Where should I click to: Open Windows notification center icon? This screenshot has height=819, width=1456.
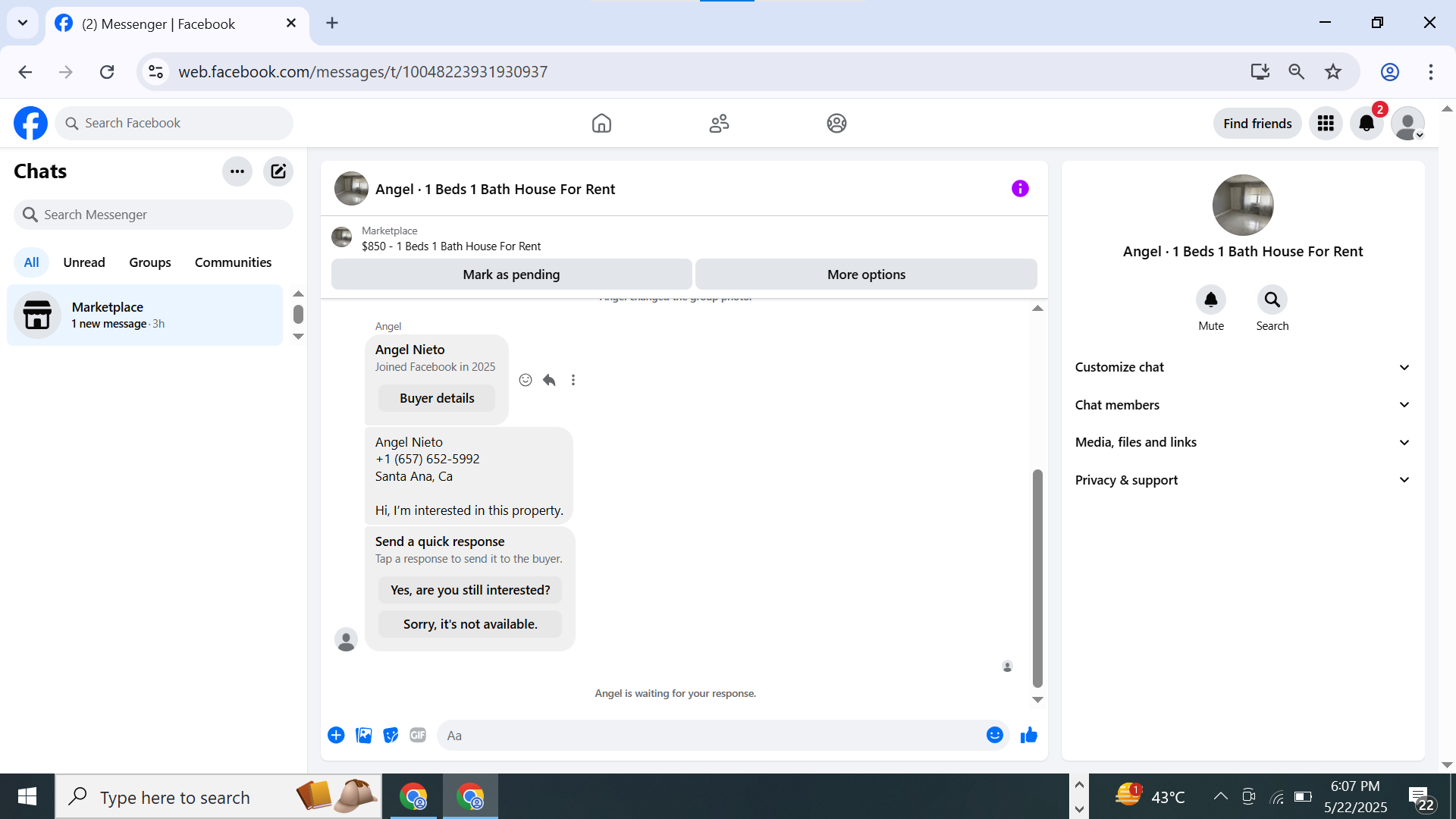click(1421, 797)
